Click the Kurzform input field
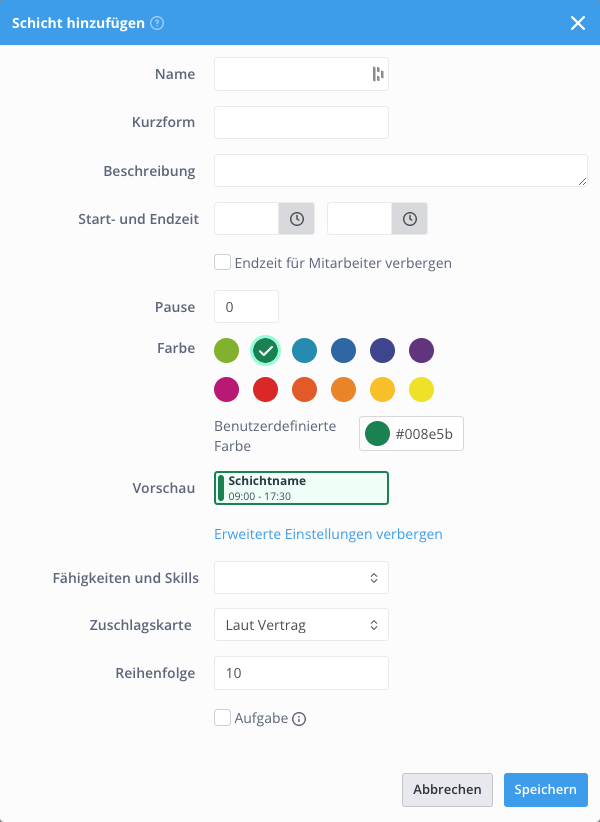600x822 pixels. point(301,123)
